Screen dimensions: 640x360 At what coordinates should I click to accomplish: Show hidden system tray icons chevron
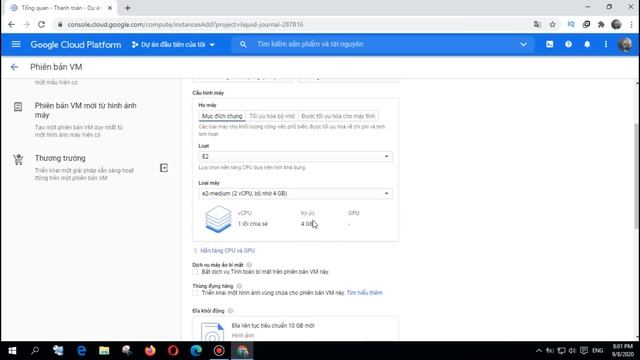[x=539, y=351]
